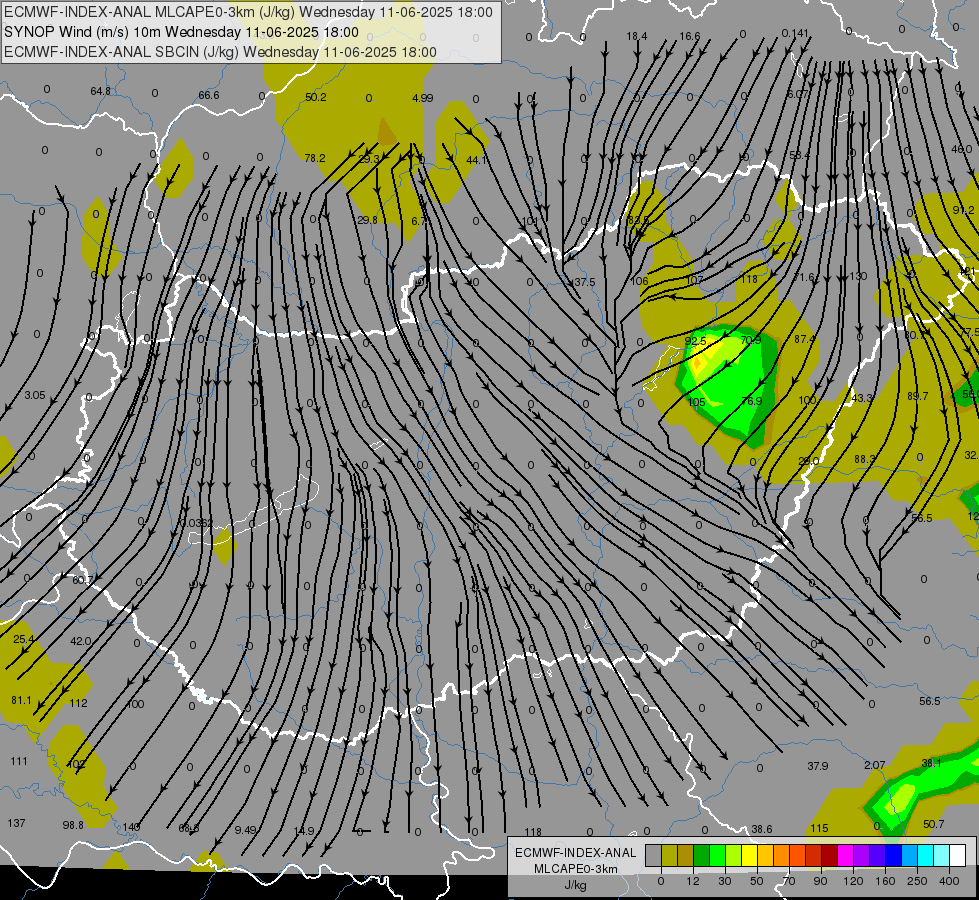Click the map value 50.7
The width and height of the screenshot is (979, 900).
click(933, 824)
